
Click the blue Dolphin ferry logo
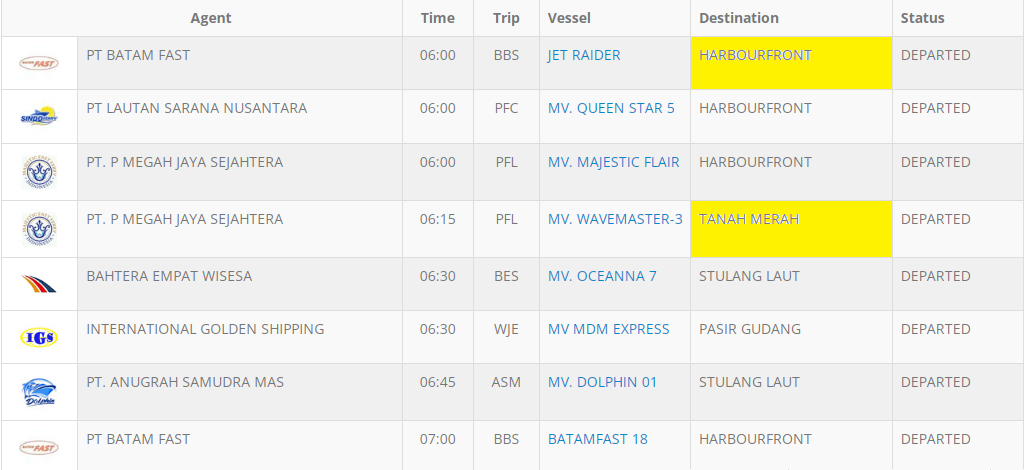coord(39,391)
